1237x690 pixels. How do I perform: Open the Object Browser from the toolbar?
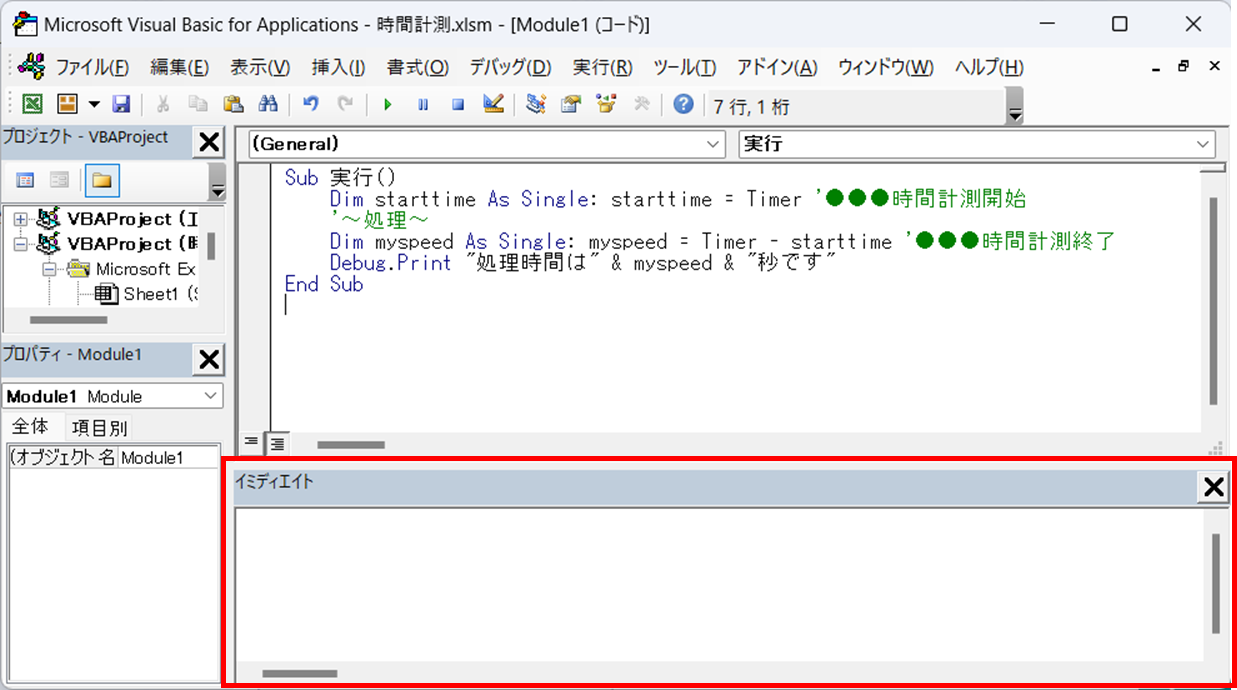606,104
